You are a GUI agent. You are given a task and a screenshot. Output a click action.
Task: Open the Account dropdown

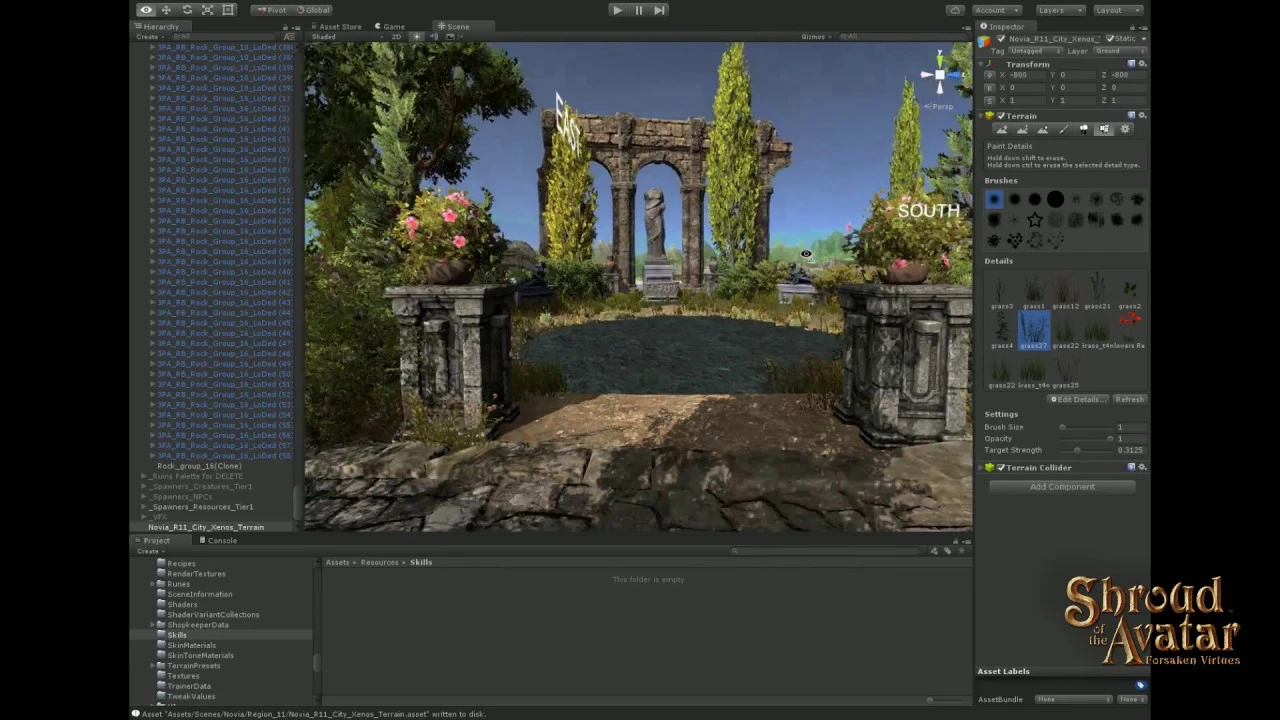pos(995,10)
